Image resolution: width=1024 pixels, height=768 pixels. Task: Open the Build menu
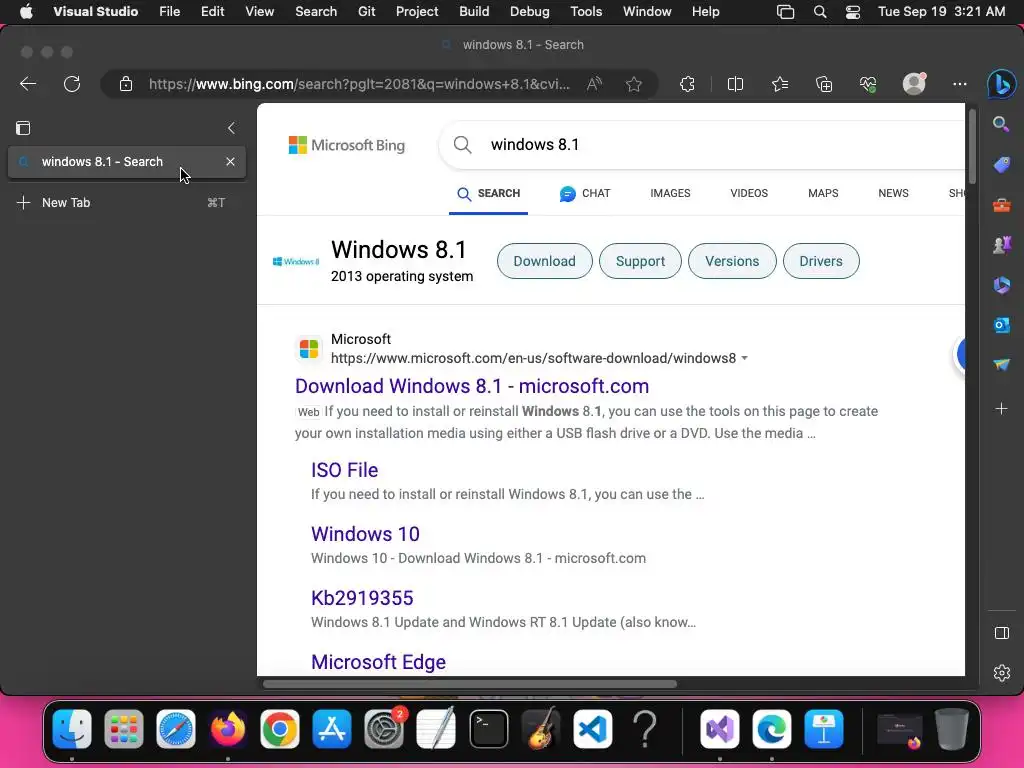[474, 12]
